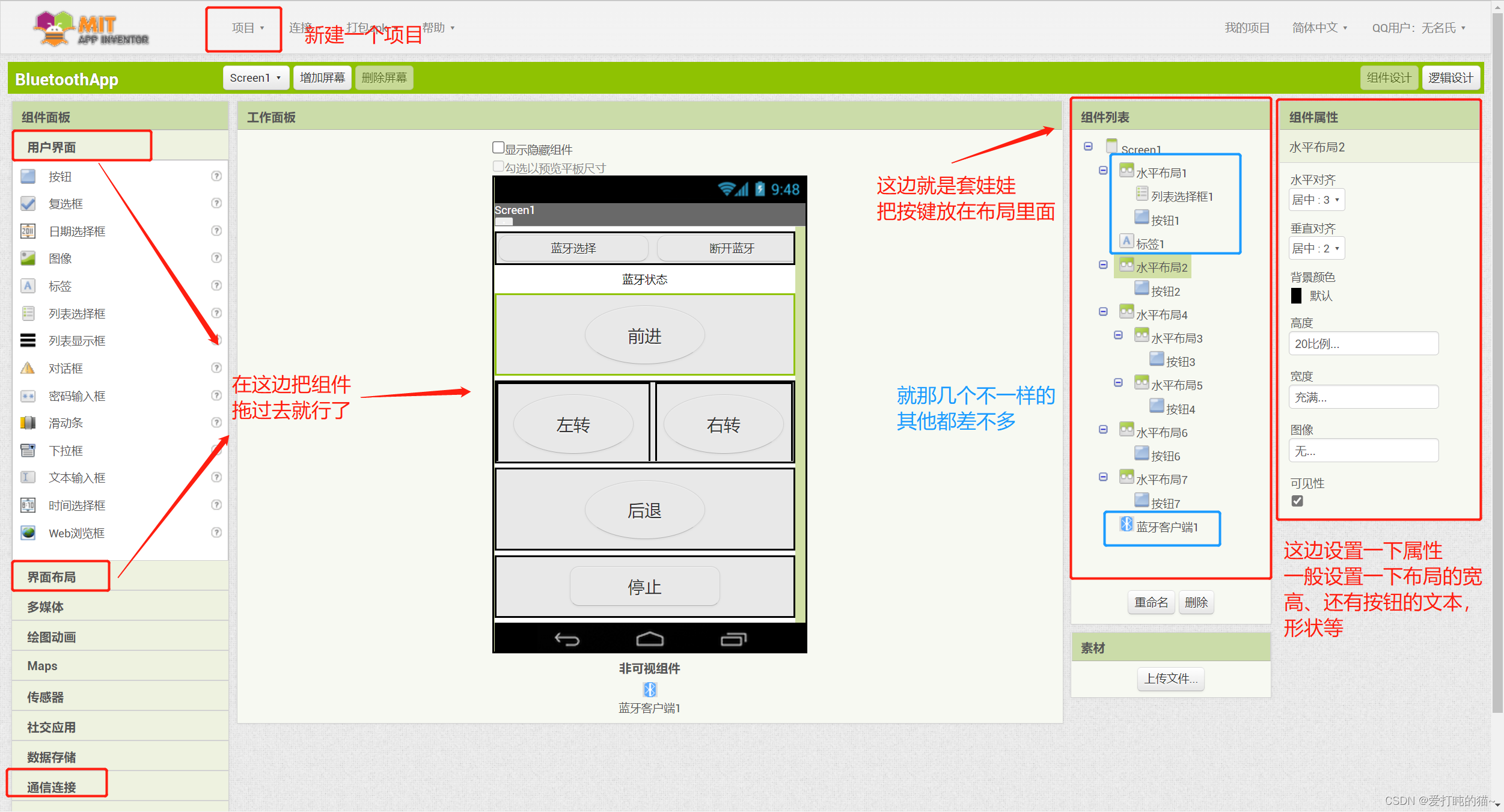The height and width of the screenshot is (812, 1504).
Task: Click the 上传文件 upload button
Action: coord(1170,679)
